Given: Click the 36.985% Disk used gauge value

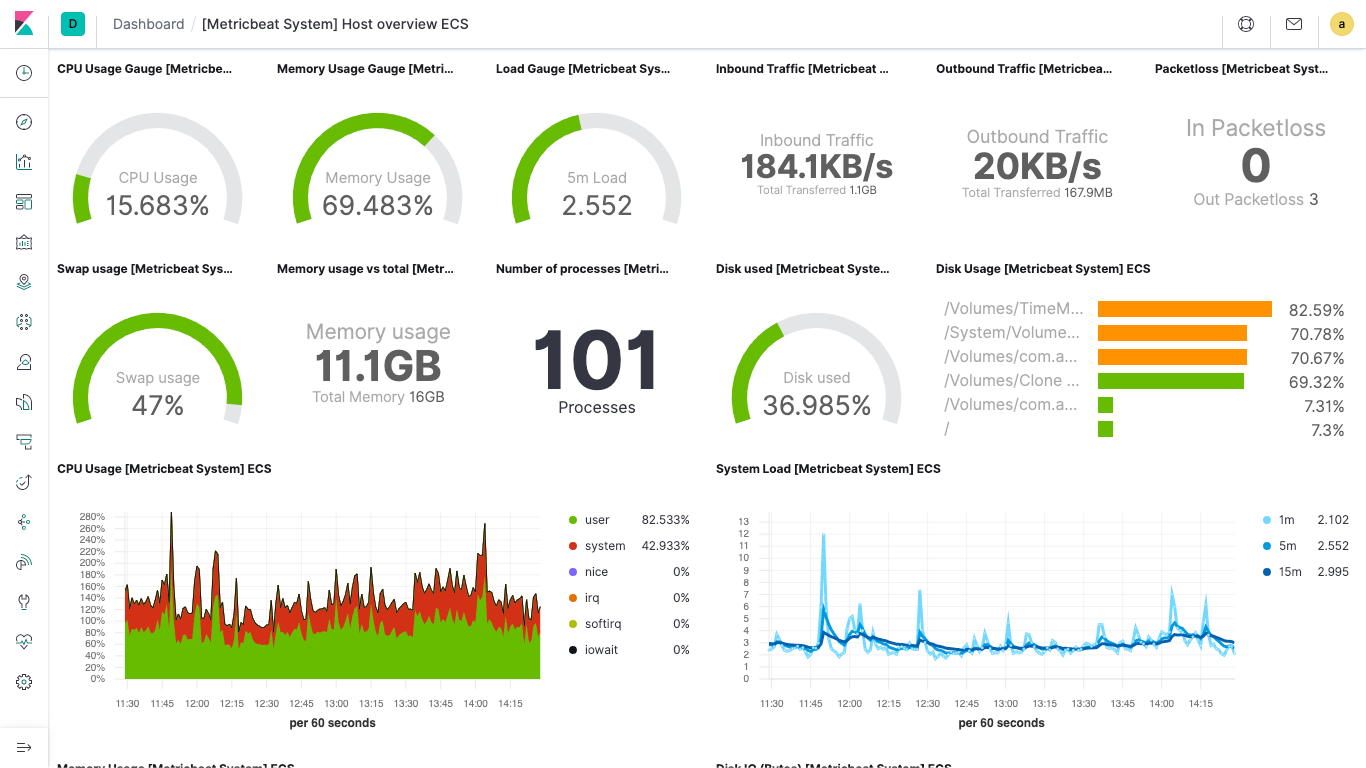Looking at the screenshot, I should coord(817,406).
